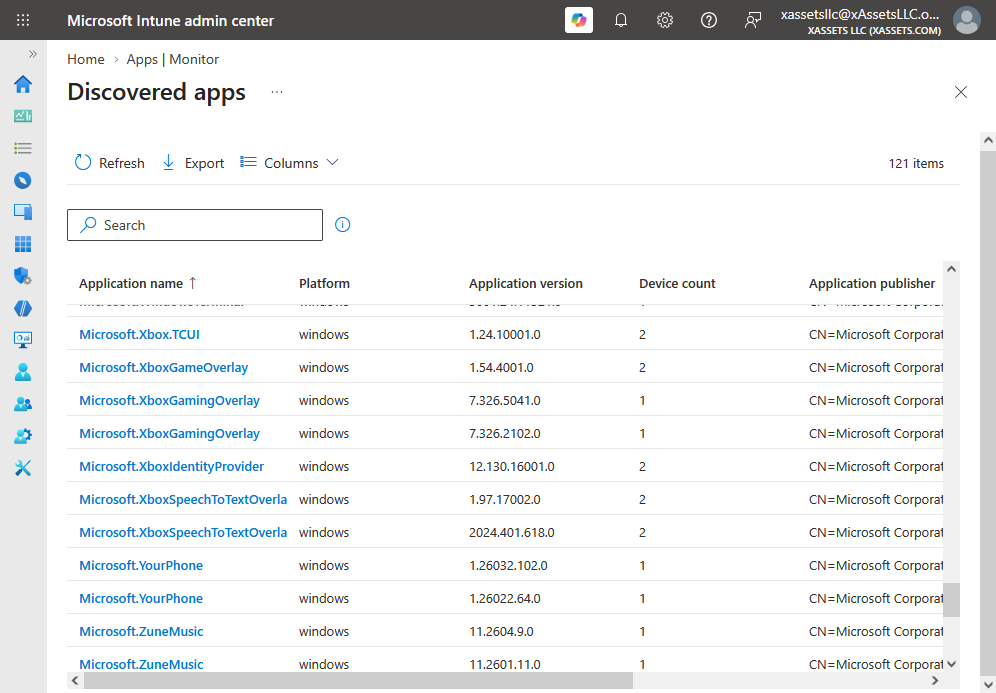996x693 pixels.
Task: Open the notifications bell
Action: coord(621,20)
